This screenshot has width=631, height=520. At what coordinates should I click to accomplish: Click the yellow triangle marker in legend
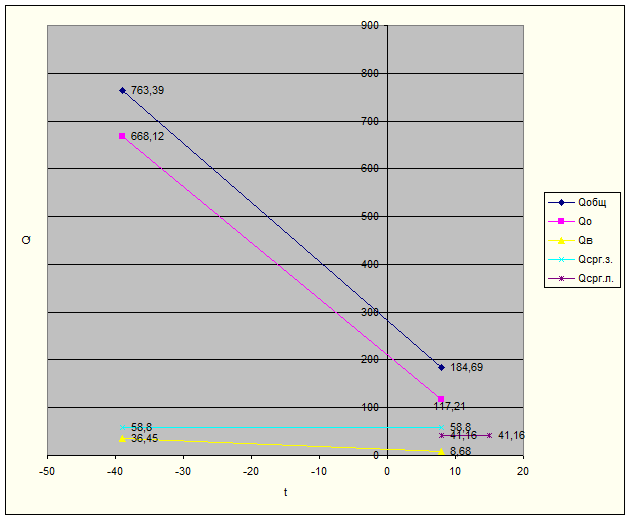tap(560, 240)
